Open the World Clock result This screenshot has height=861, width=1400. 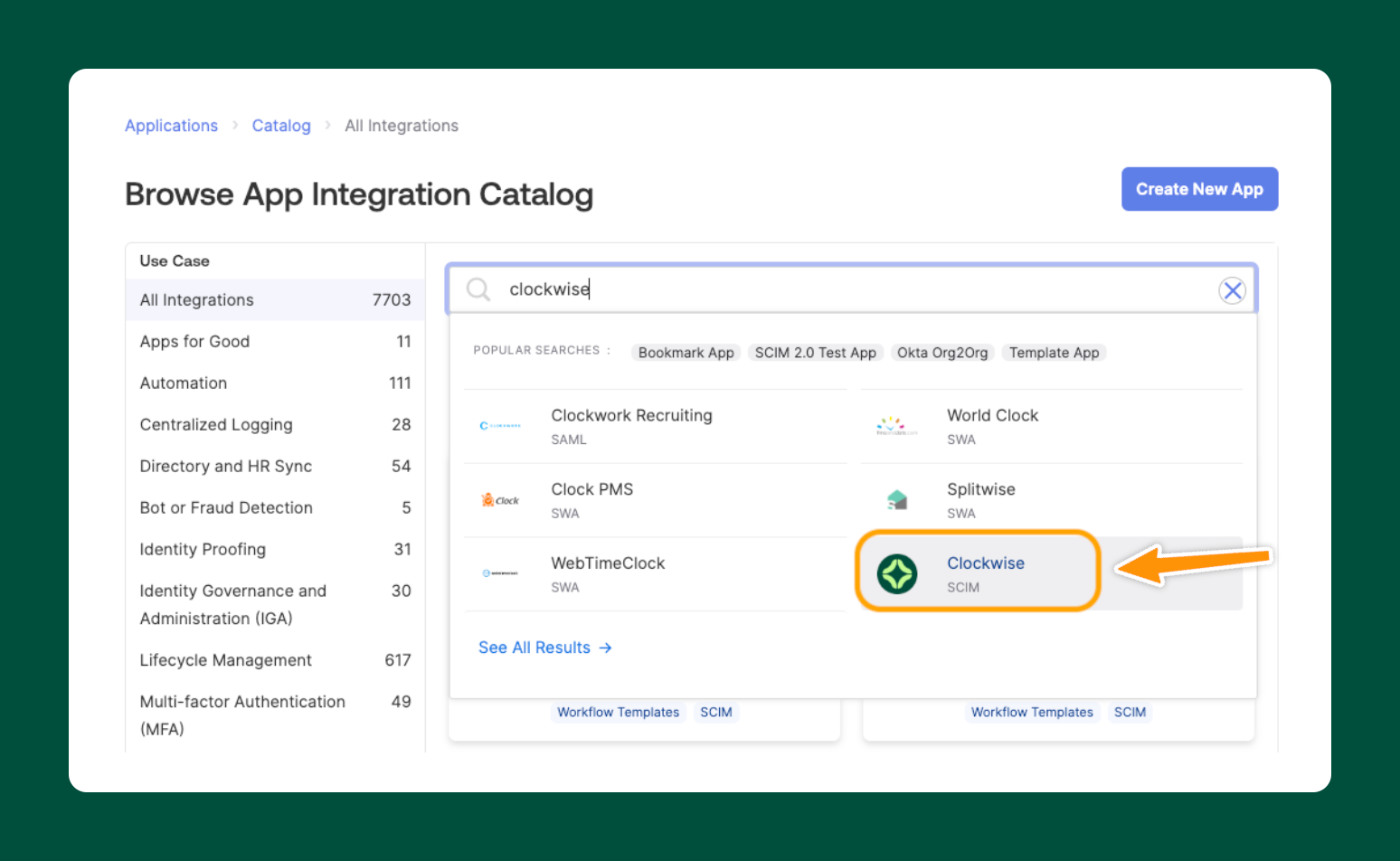click(1051, 426)
